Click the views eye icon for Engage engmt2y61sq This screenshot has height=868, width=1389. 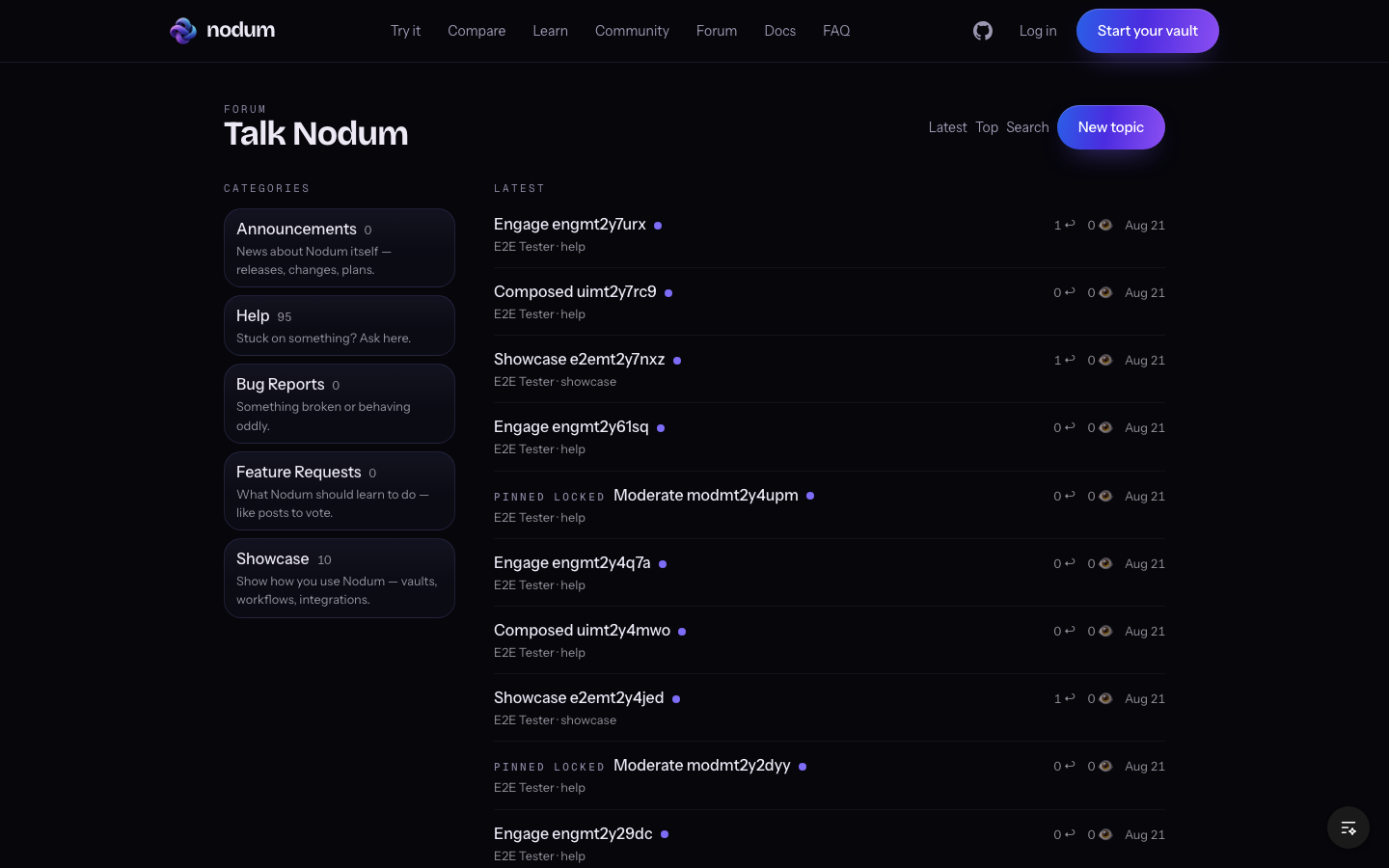(x=1105, y=427)
